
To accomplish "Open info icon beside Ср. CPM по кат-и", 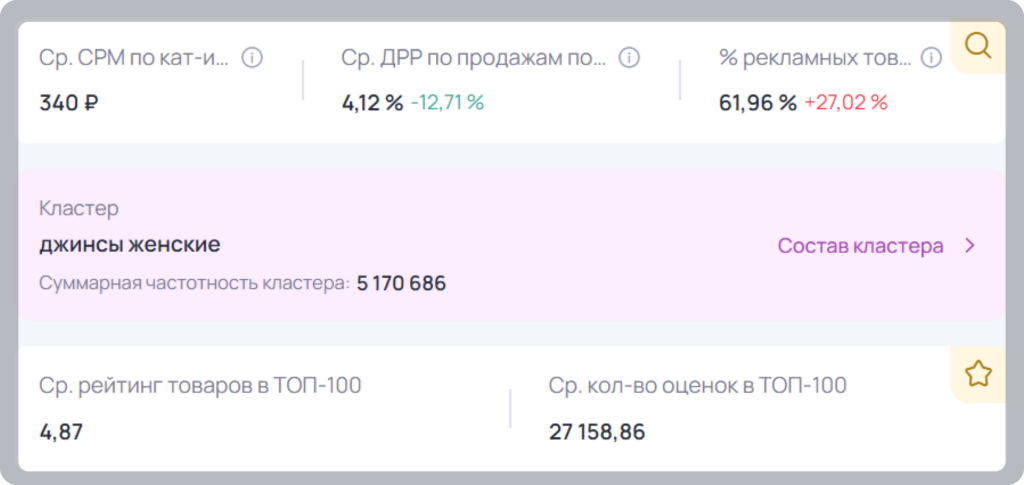I will click(x=252, y=58).
